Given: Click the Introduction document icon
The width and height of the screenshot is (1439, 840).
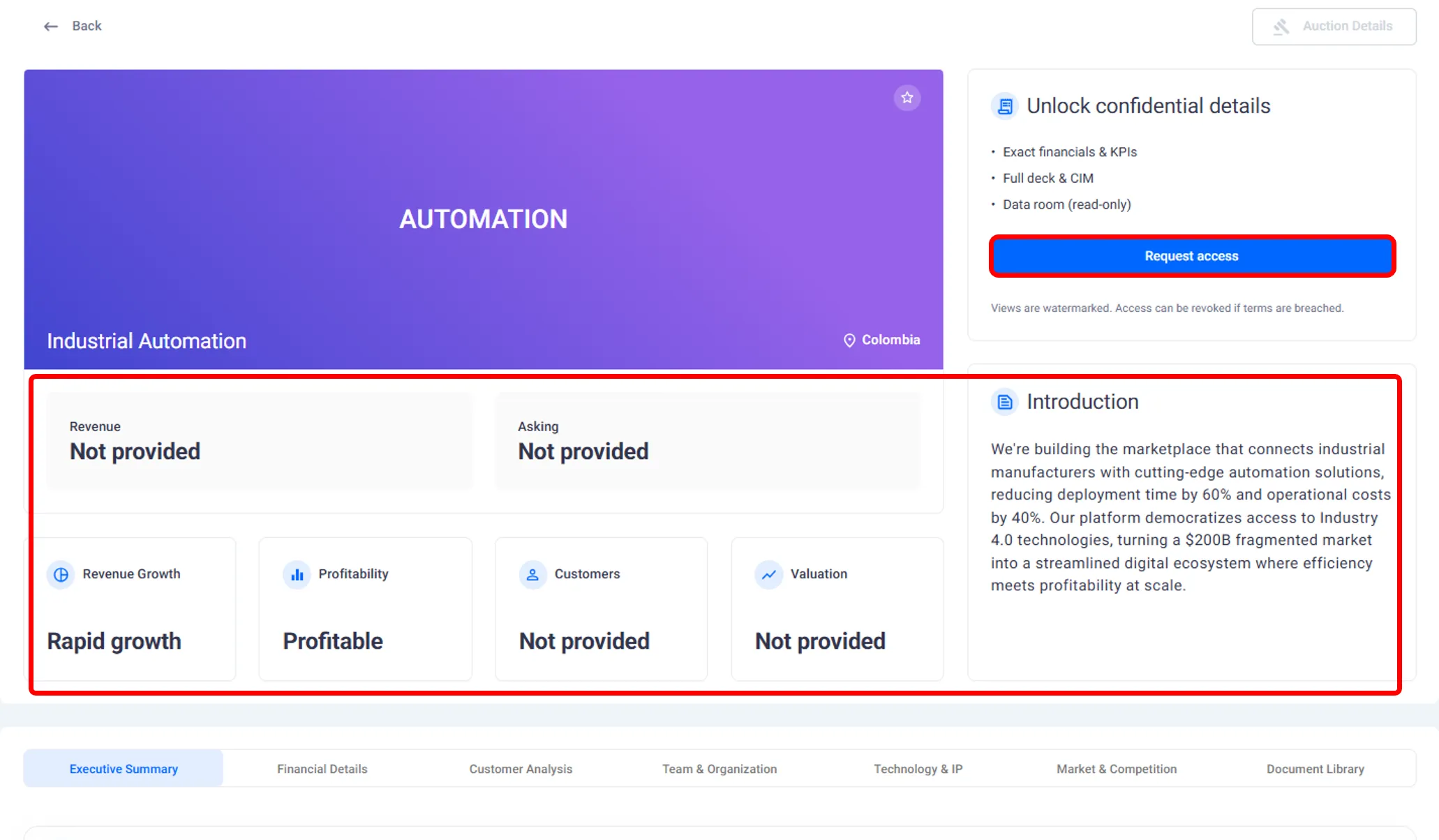Looking at the screenshot, I should (1004, 402).
